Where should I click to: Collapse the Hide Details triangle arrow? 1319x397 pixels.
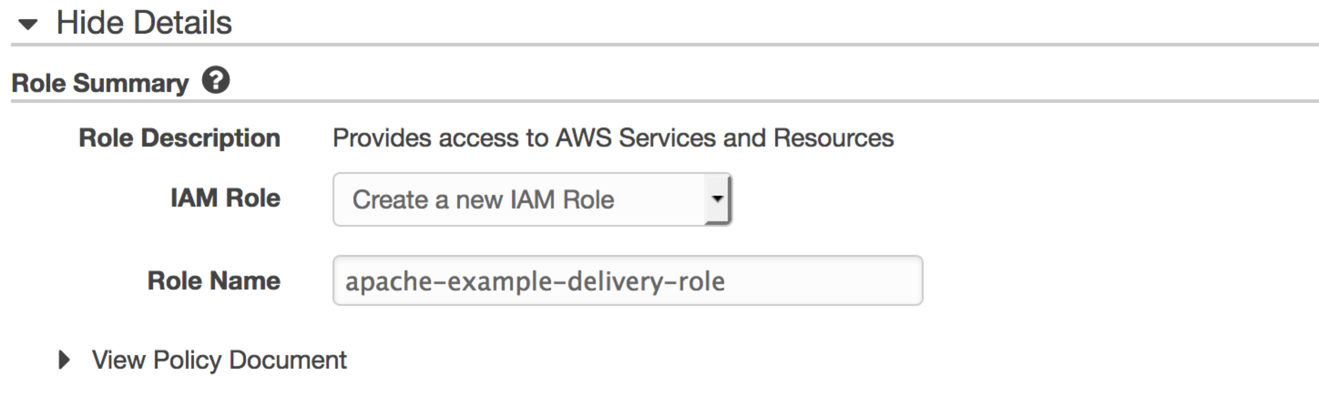28,23
